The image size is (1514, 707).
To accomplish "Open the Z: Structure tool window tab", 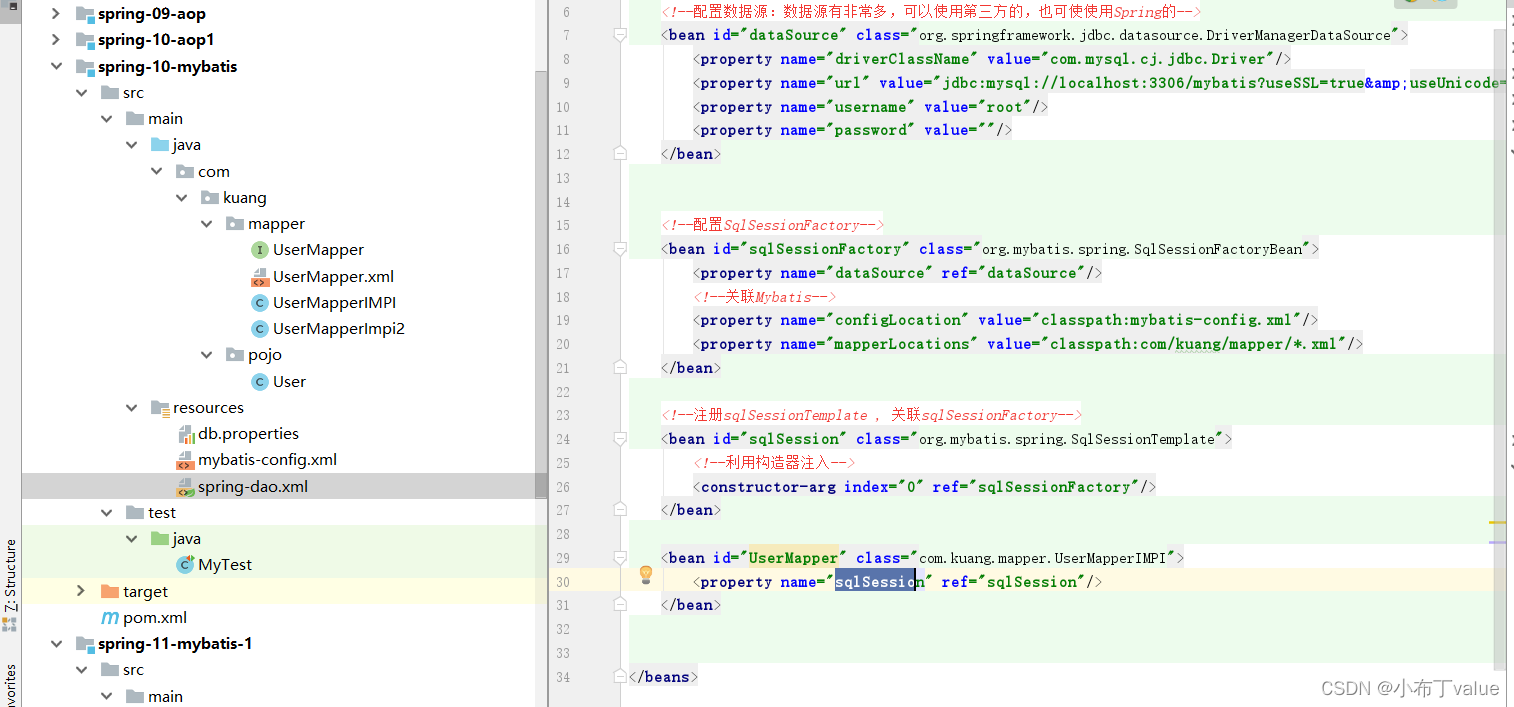I will (x=10, y=575).
